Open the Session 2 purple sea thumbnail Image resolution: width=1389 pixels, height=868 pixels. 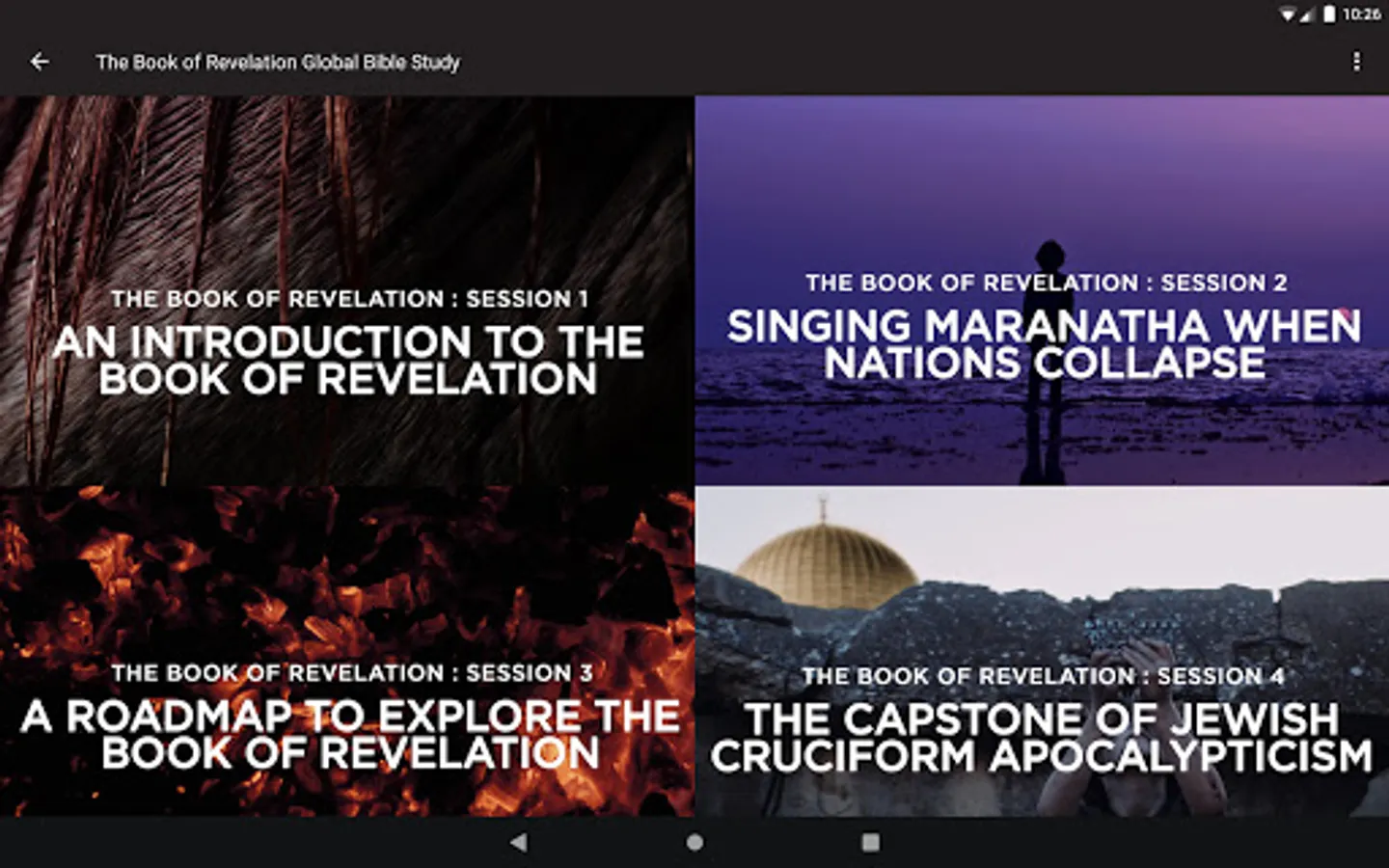[1042, 289]
